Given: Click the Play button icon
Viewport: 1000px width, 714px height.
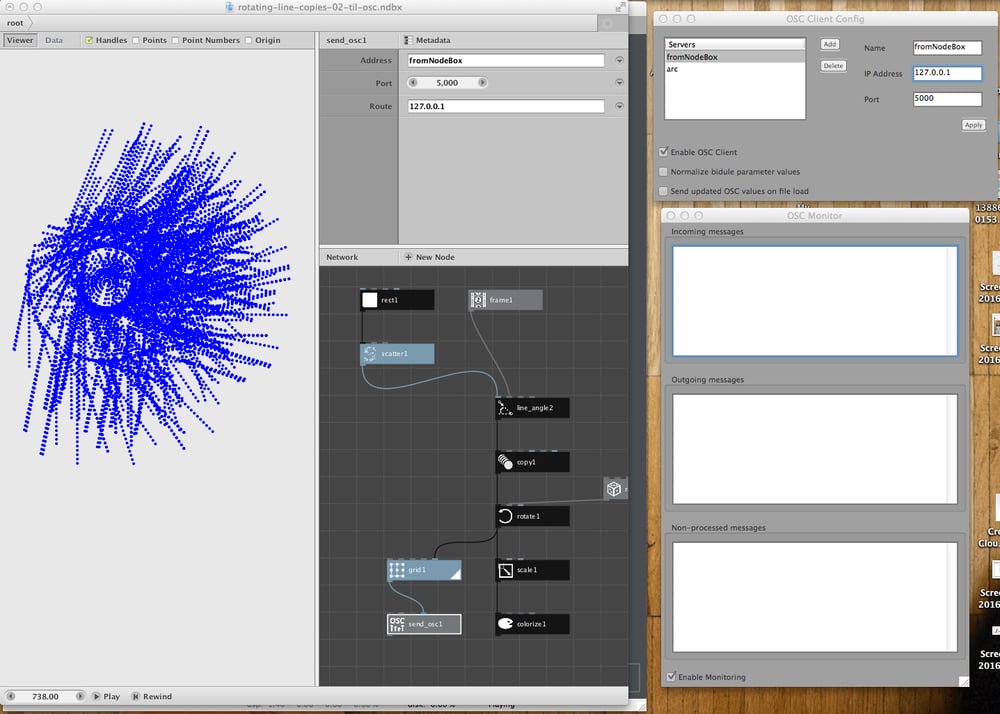Looking at the screenshot, I should [x=96, y=696].
